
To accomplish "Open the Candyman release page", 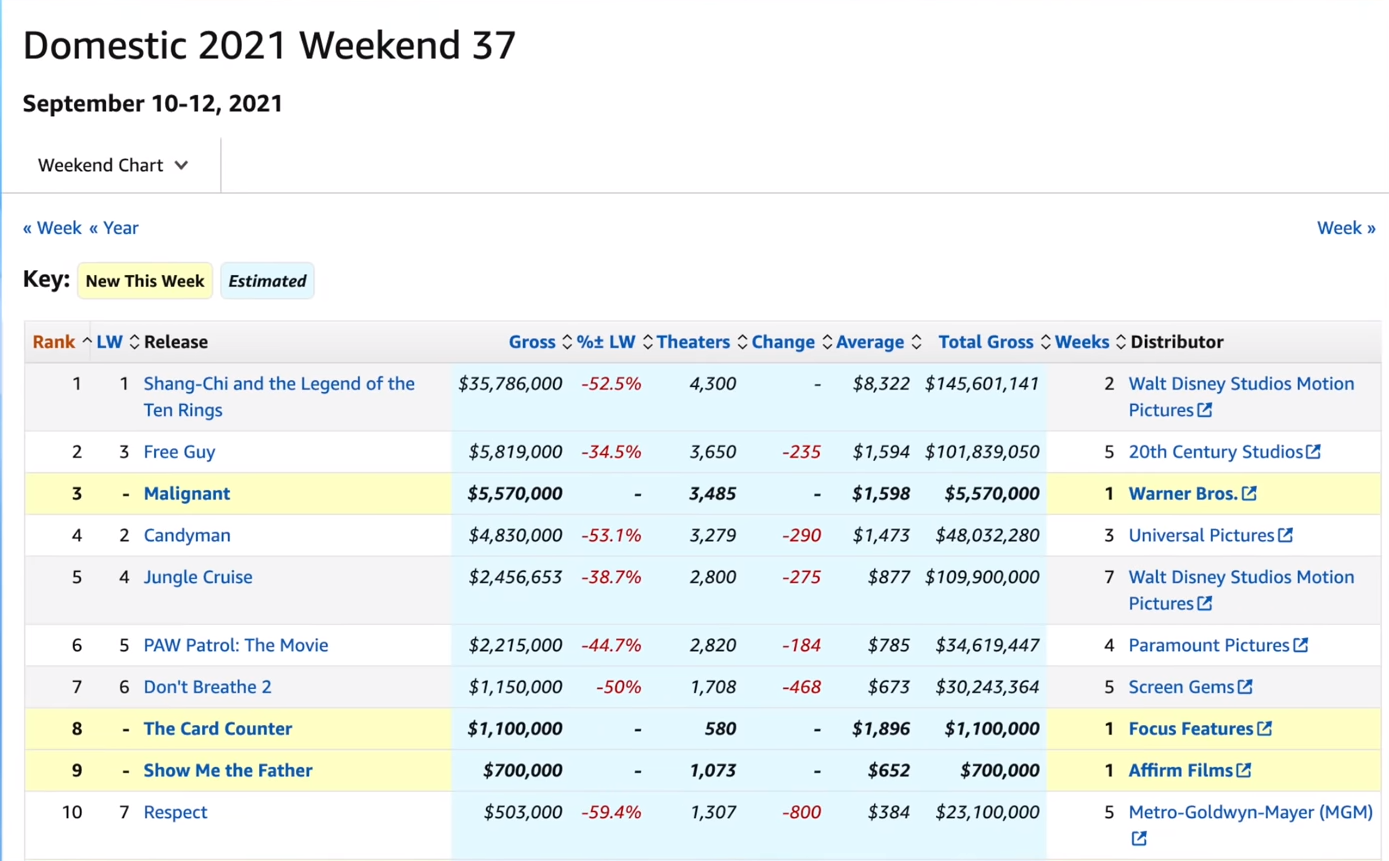I will 187,536.
